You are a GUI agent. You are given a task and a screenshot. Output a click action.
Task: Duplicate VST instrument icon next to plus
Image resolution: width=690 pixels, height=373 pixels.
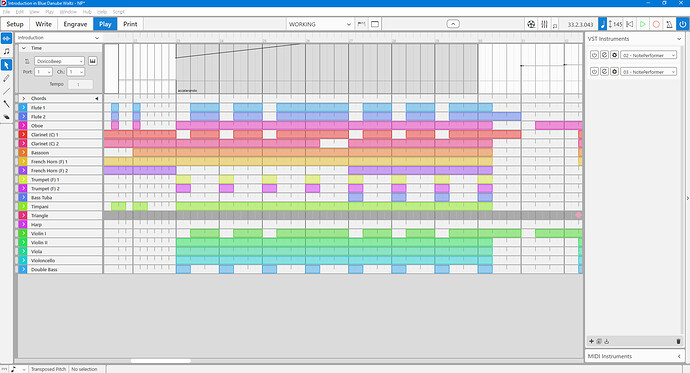coord(599,341)
